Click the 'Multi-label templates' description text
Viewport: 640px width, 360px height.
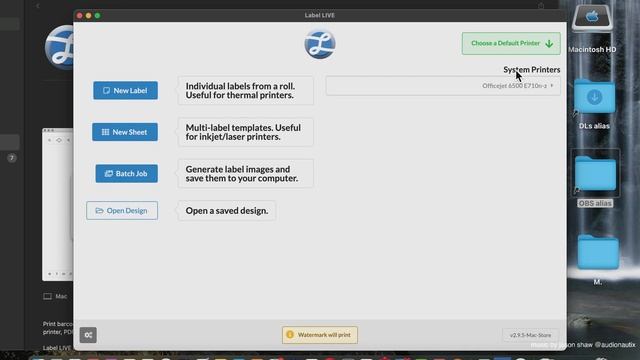point(245,132)
